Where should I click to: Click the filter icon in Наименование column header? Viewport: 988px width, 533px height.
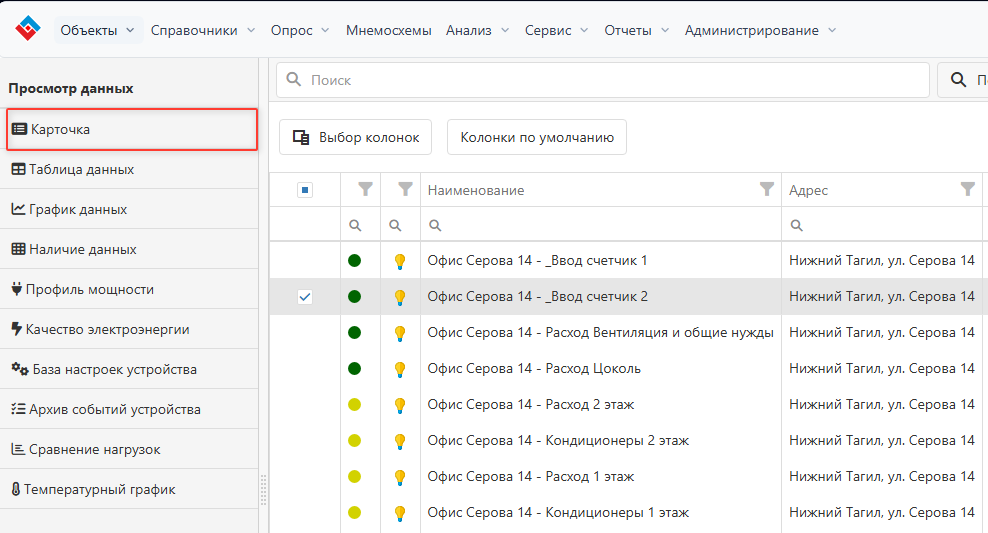tap(767, 189)
